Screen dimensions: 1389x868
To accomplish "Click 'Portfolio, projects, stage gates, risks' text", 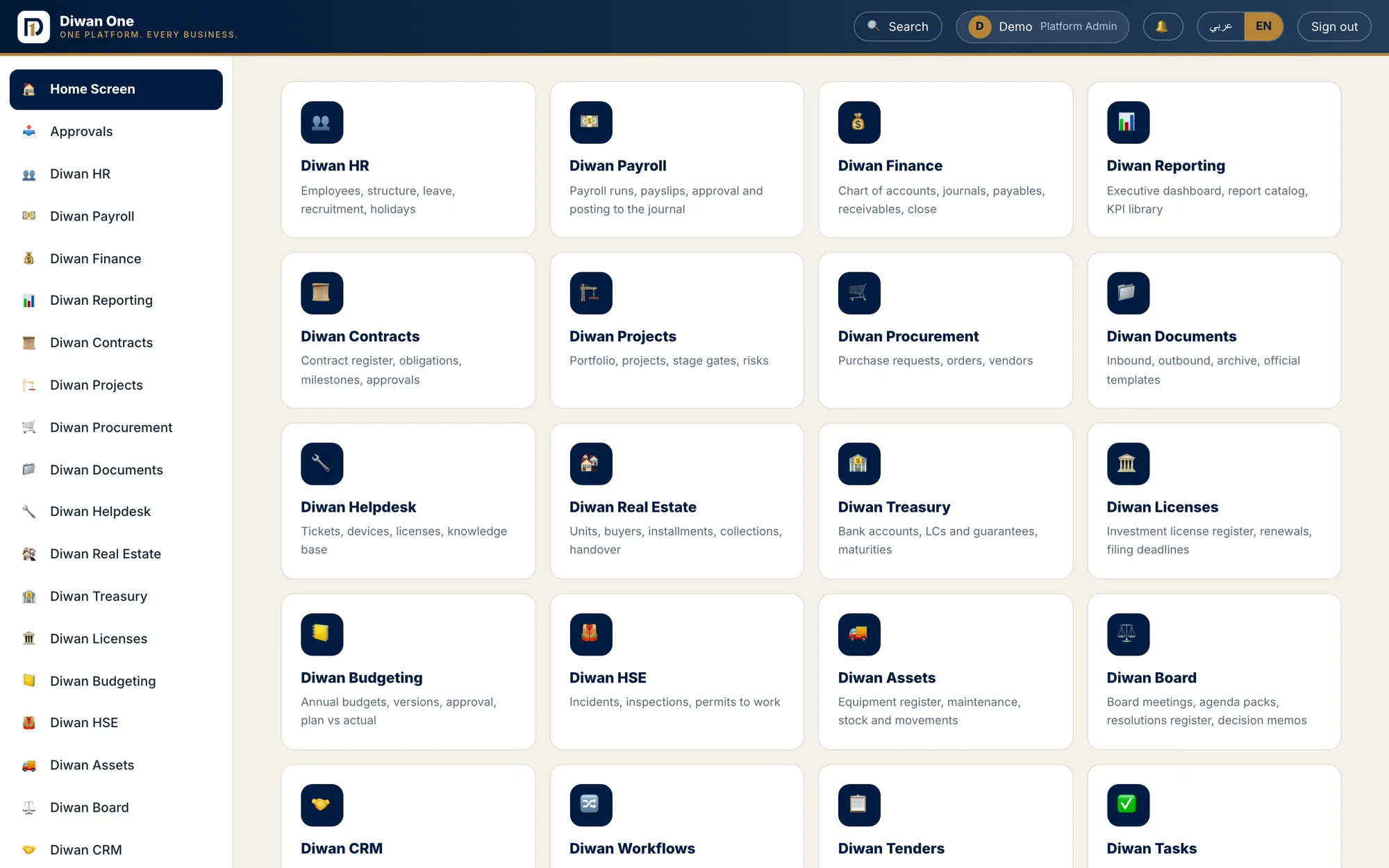I will [669, 360].
